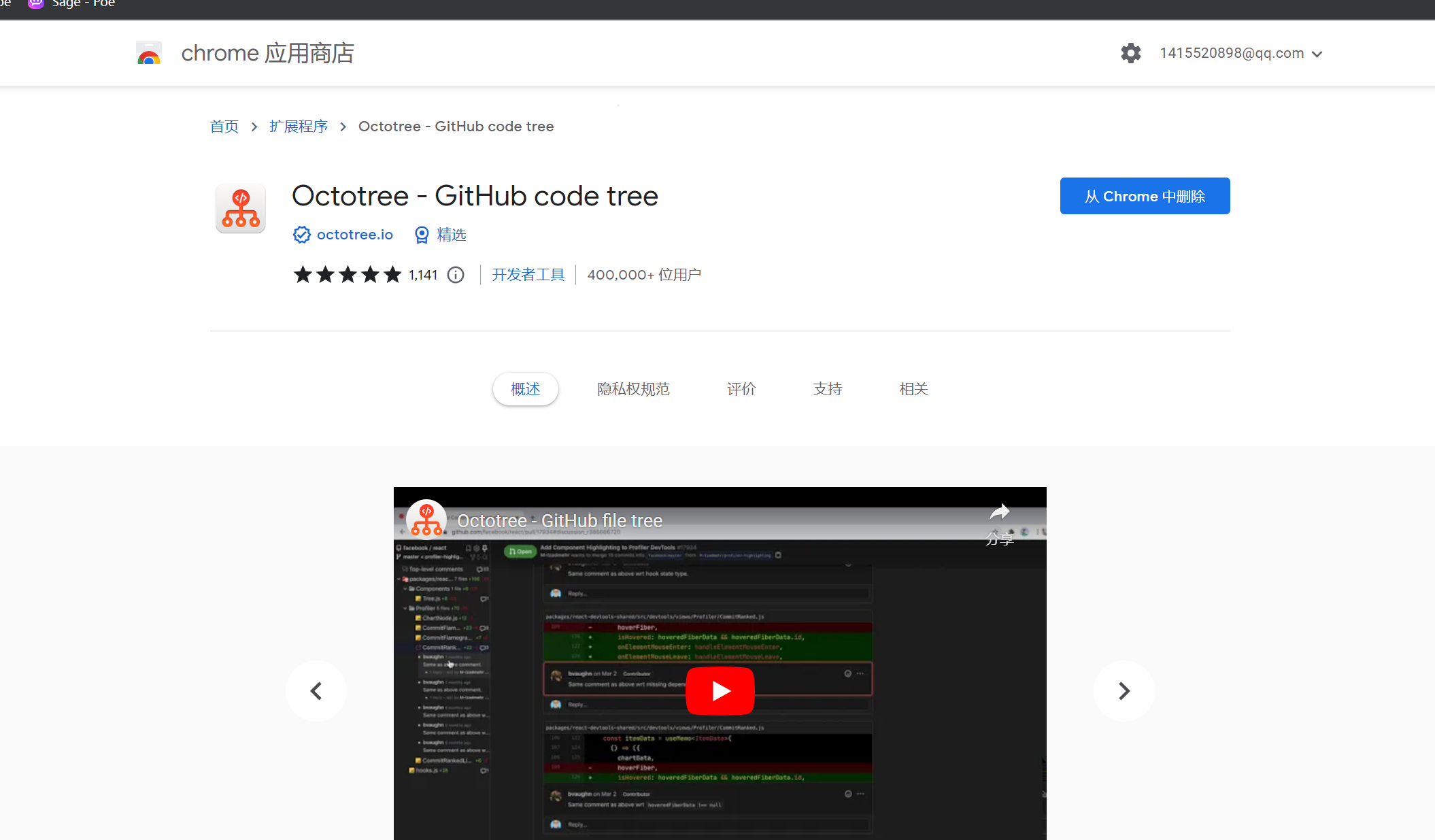Switch to the 隐私权规范 tab
The width and height of the screenshot is (1435, 840).
tap(633, 389)
